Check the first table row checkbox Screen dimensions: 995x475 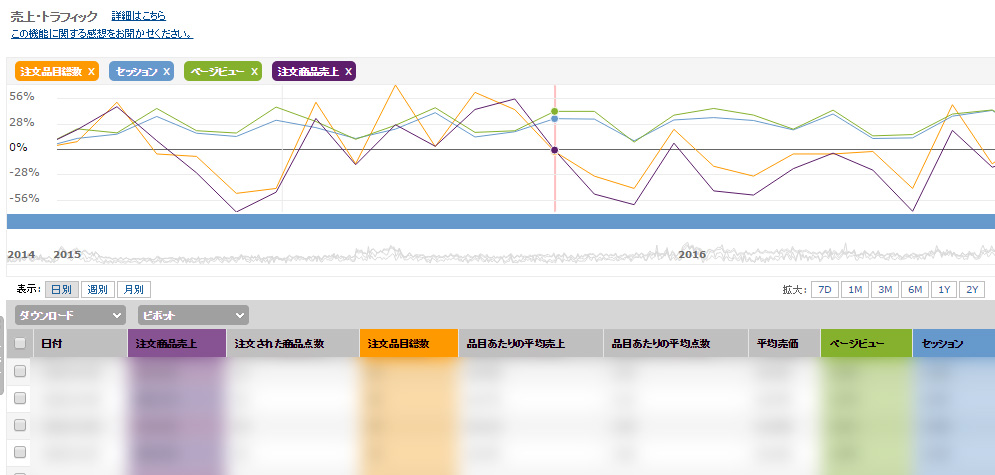20,371
